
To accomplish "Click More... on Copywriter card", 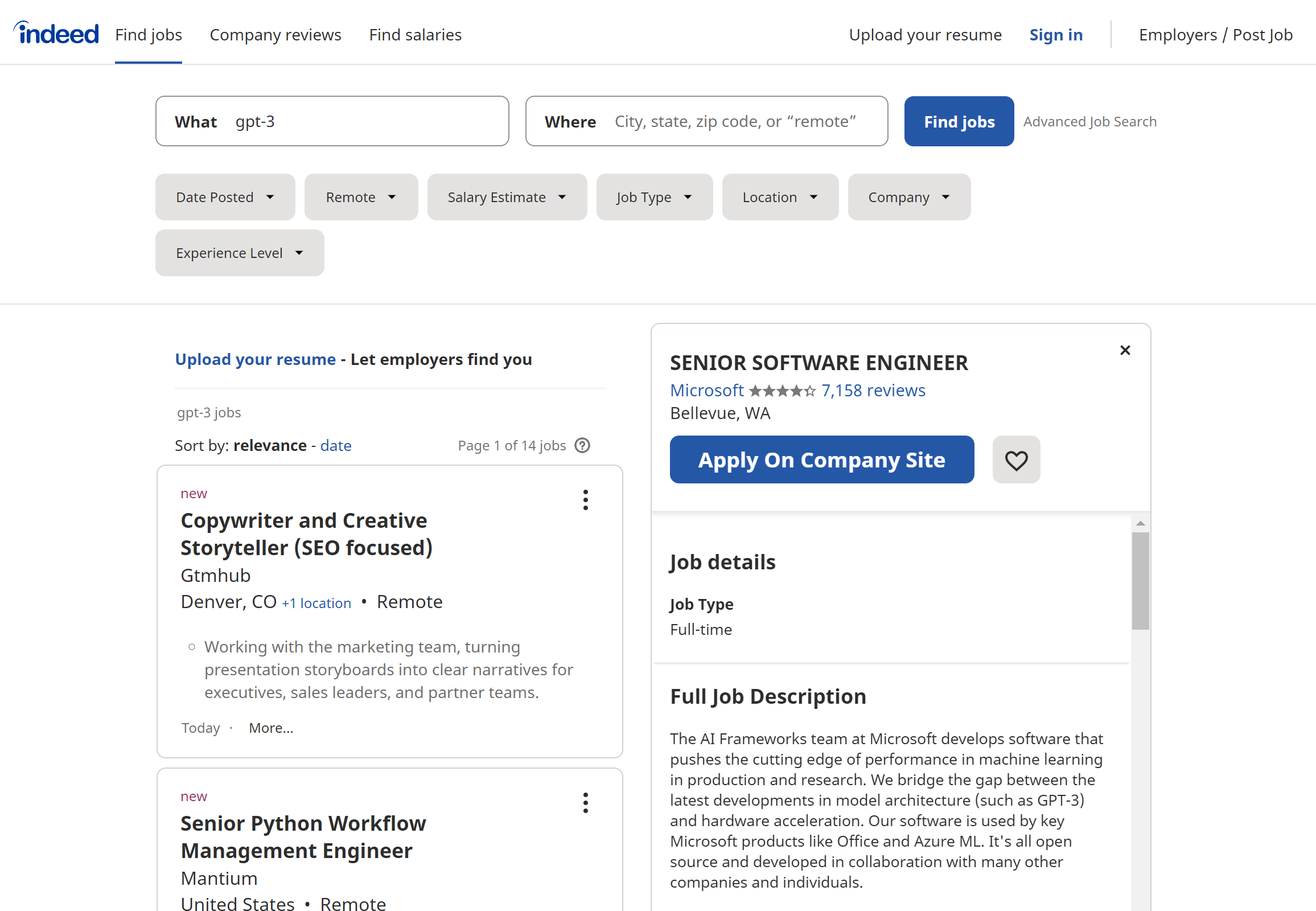I will pyautogui.click(x=271, y=728).
